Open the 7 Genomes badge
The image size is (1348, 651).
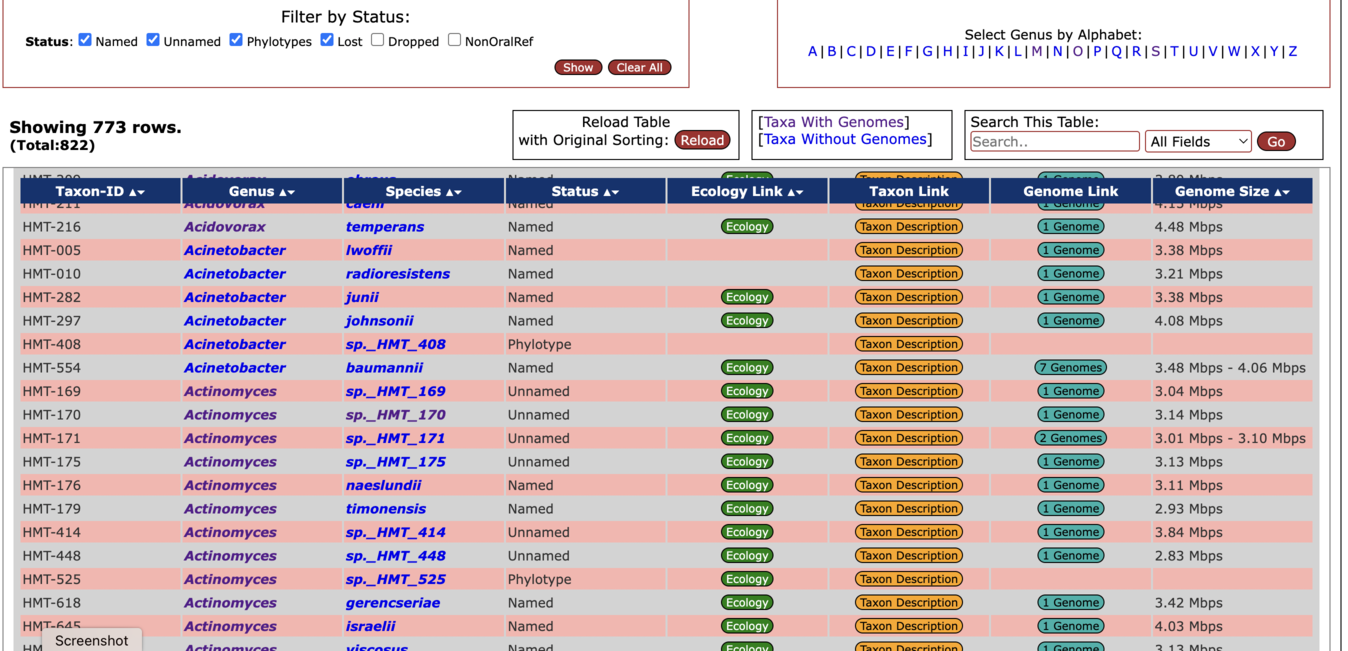pos(1070,368)
